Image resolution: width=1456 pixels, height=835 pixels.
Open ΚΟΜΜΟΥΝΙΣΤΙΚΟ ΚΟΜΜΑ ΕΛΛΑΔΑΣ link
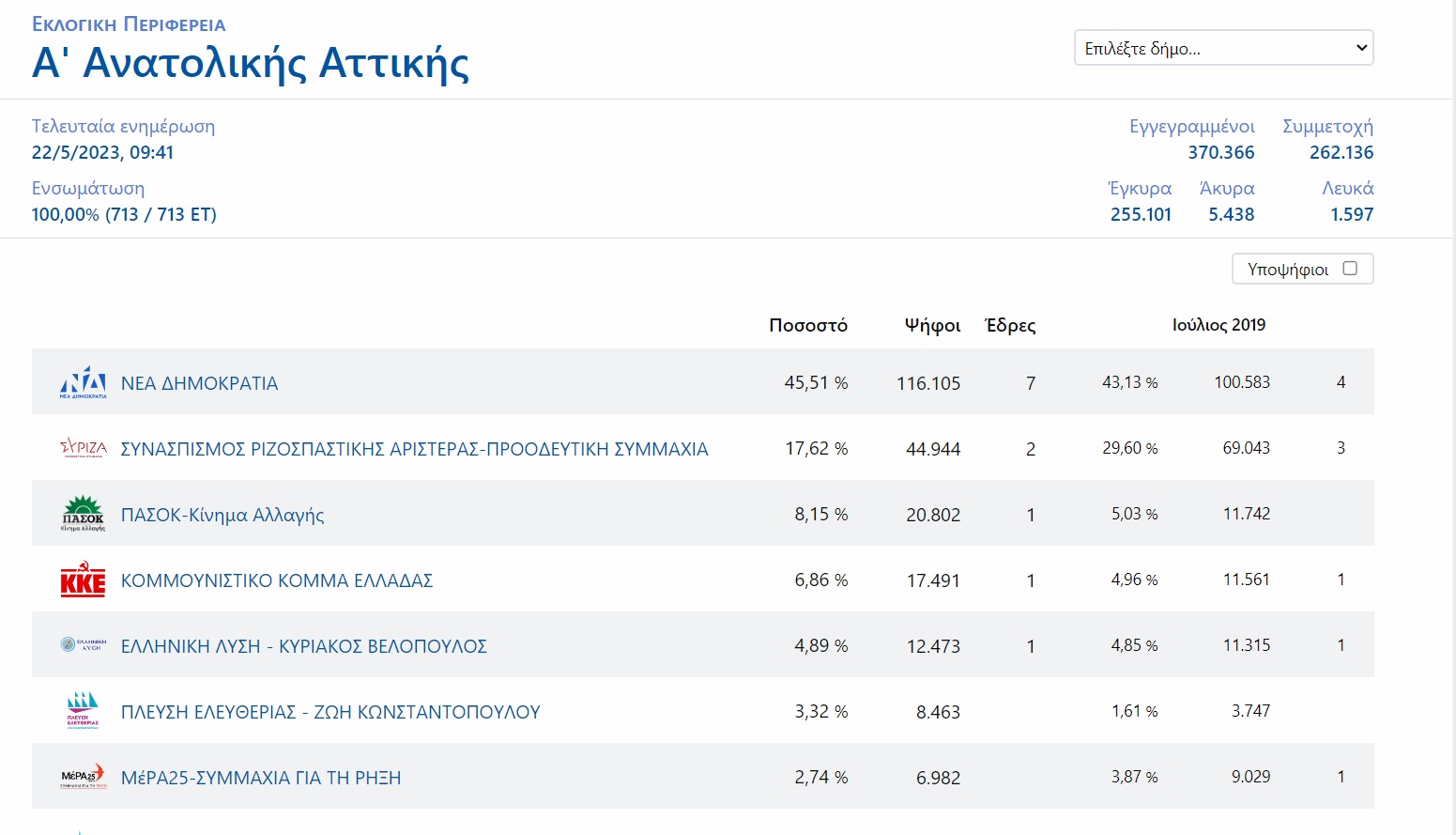tap(277, 580)
